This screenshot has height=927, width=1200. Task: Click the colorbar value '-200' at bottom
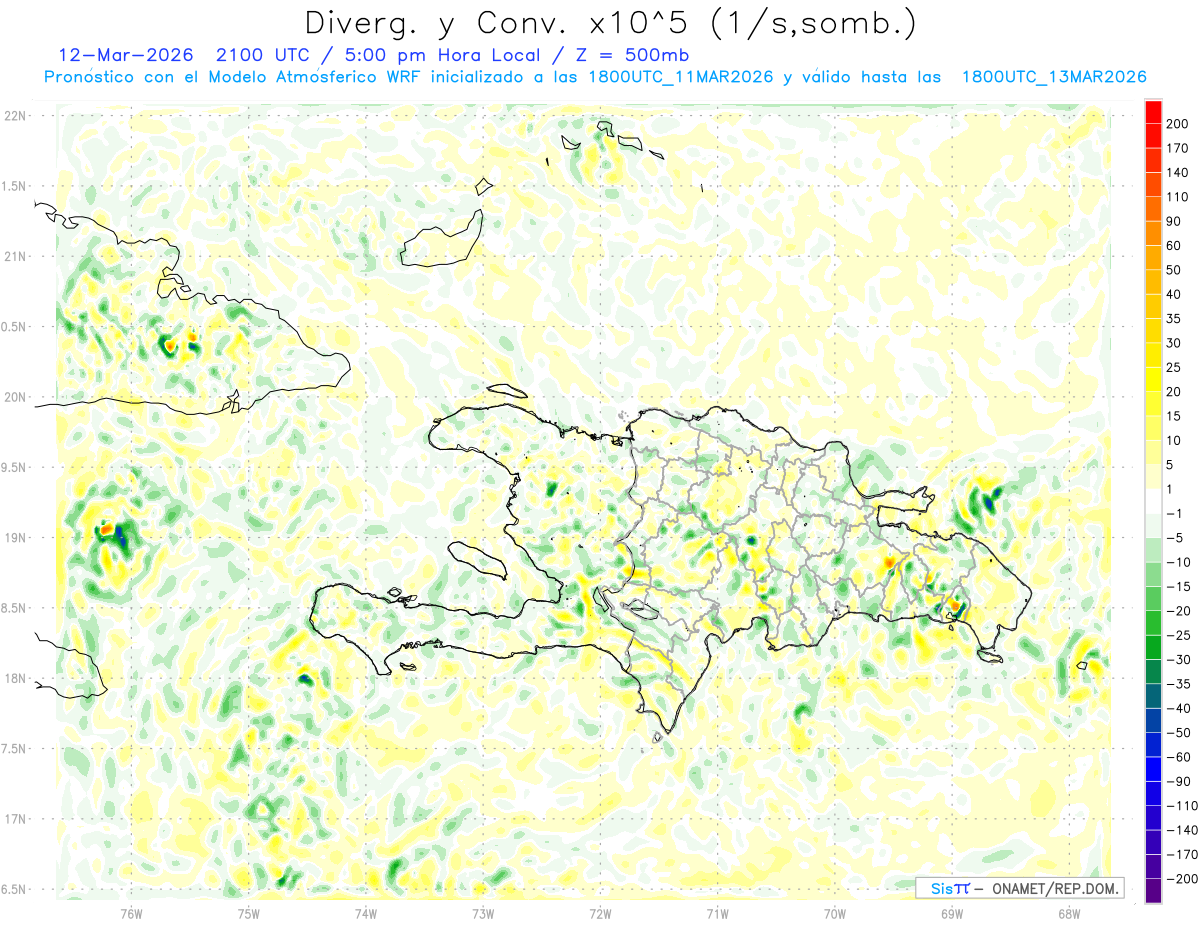pyautogui.click(x=1181, y=879)
